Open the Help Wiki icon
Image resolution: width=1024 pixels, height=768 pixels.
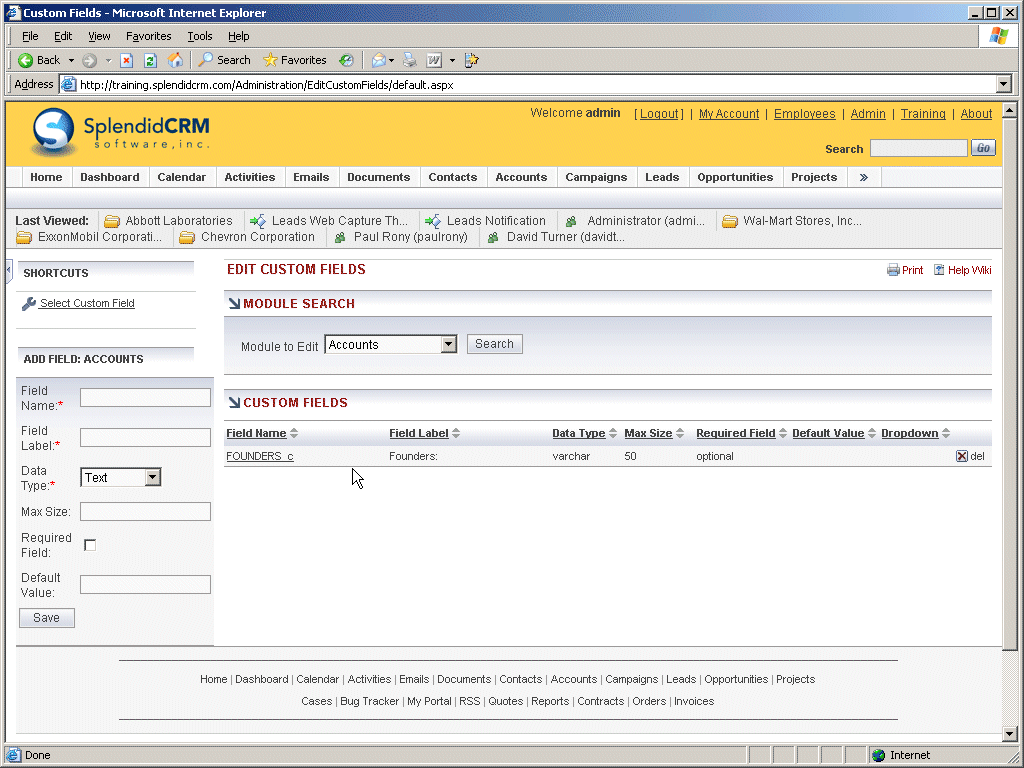939,270
